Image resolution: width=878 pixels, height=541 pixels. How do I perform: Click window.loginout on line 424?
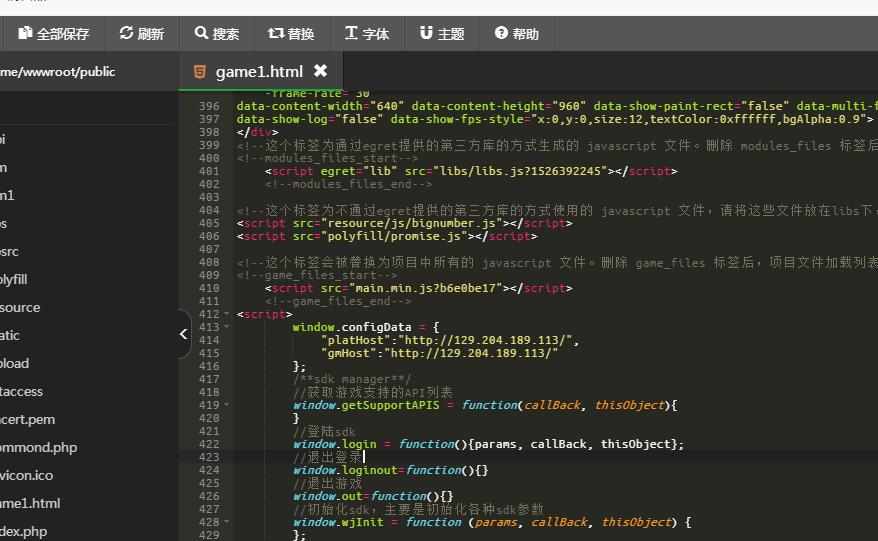pyautogui.click(x=345, y=470)
